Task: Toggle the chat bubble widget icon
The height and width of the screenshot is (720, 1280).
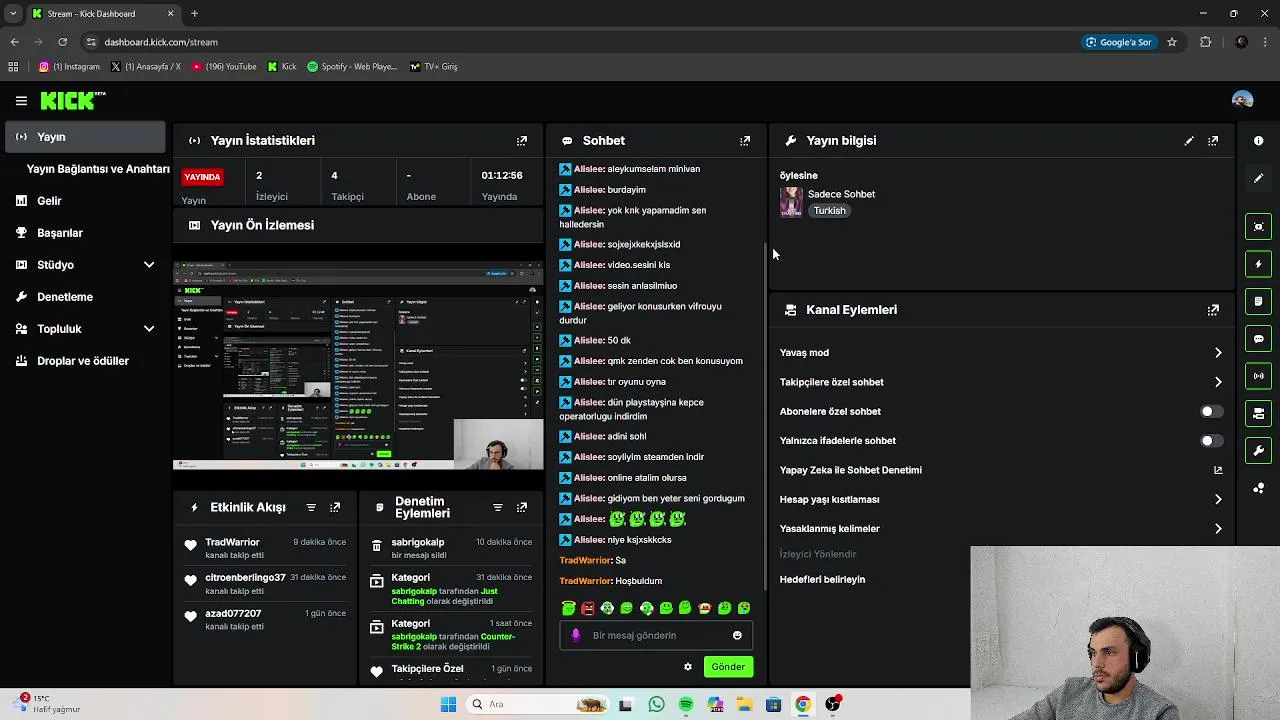Action: point(1259,339)
